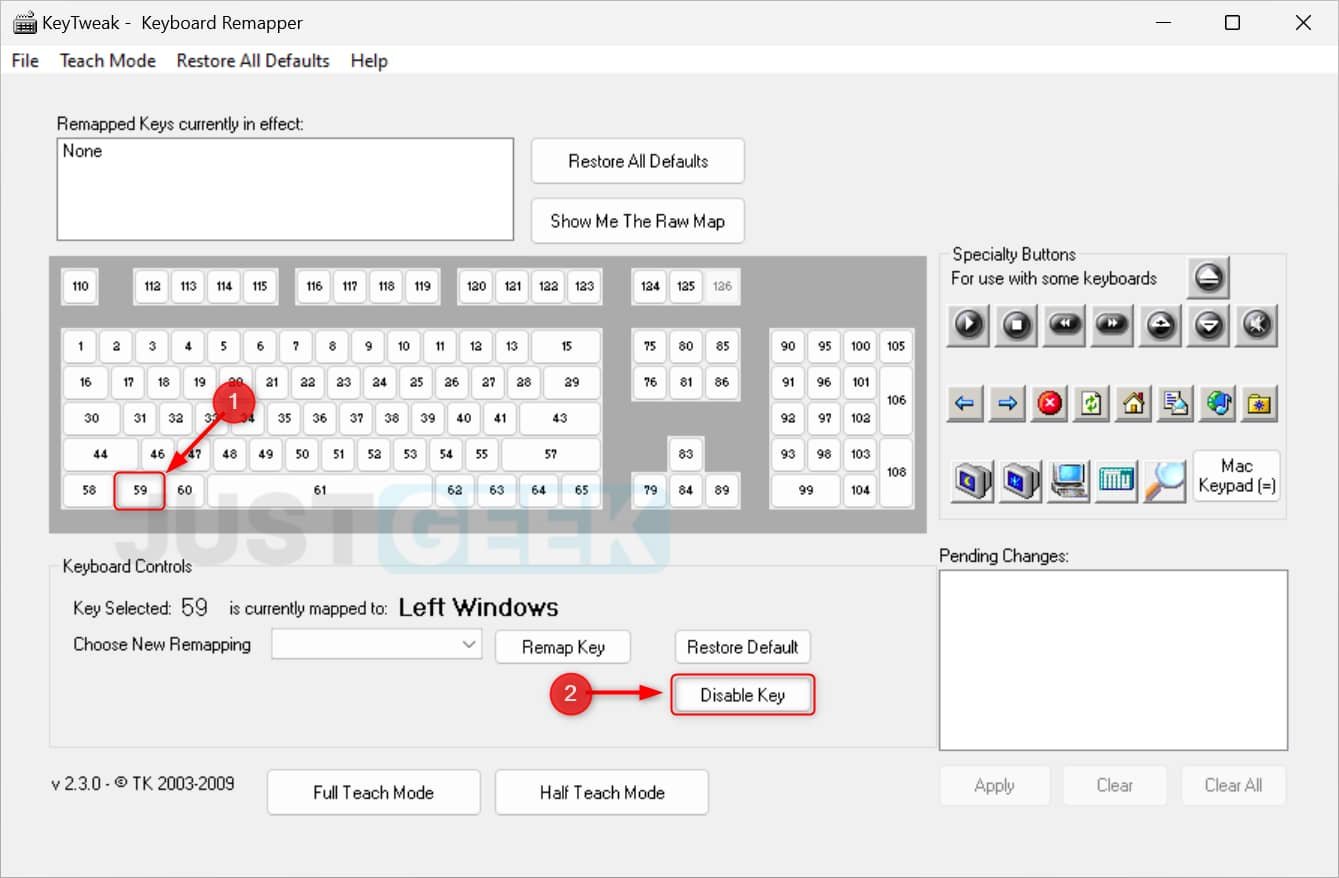Click the Wake monitor with sun icon

(x=1020, y=480)
